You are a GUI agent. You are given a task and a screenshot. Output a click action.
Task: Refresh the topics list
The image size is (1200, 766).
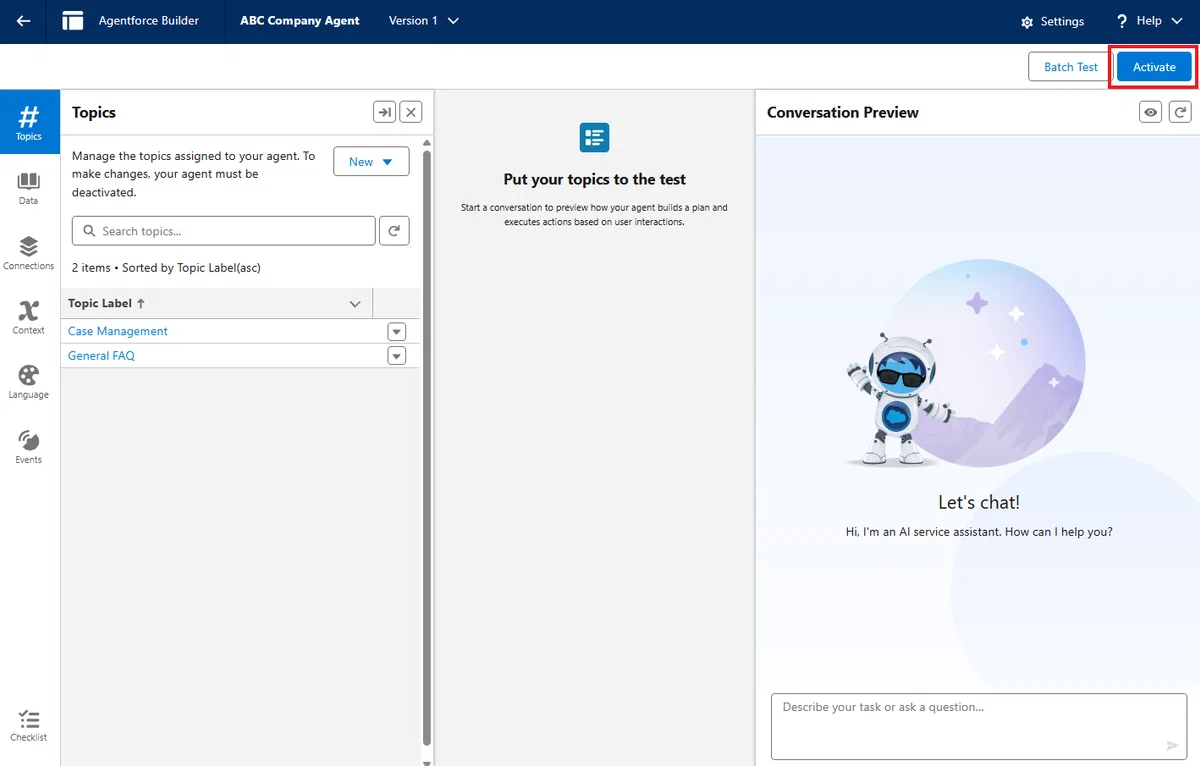point(394,231)
